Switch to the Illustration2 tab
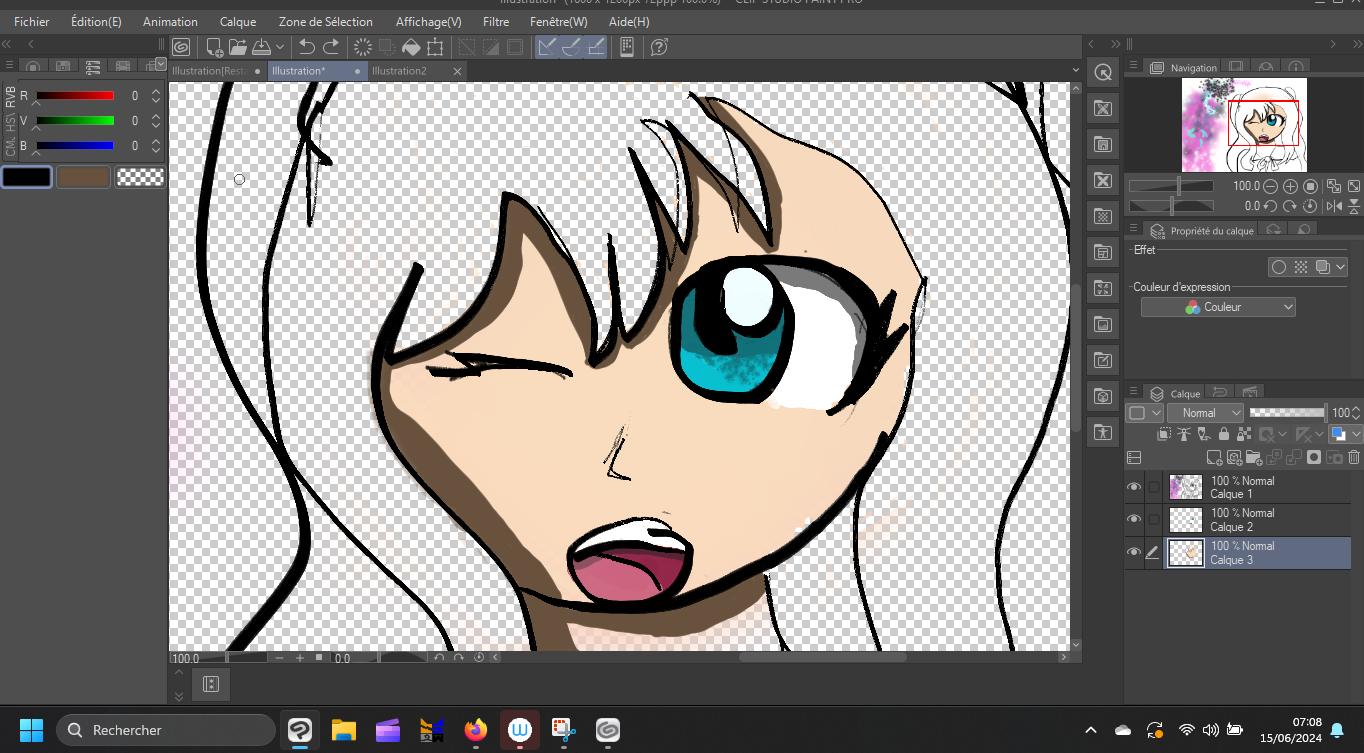The height and width of the screenshot is (753, 1364). click(399, 71)
